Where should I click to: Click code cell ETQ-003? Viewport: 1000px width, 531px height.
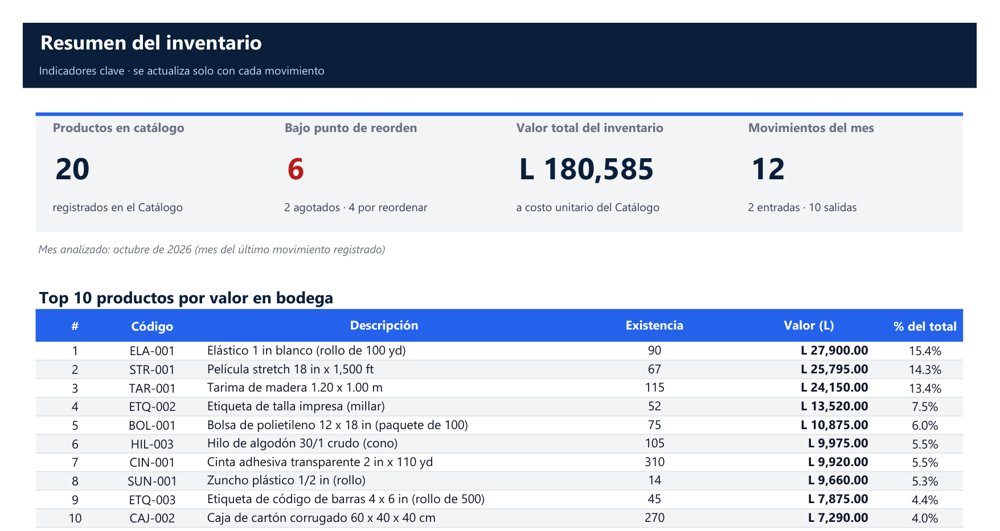(x=152, y=500)
